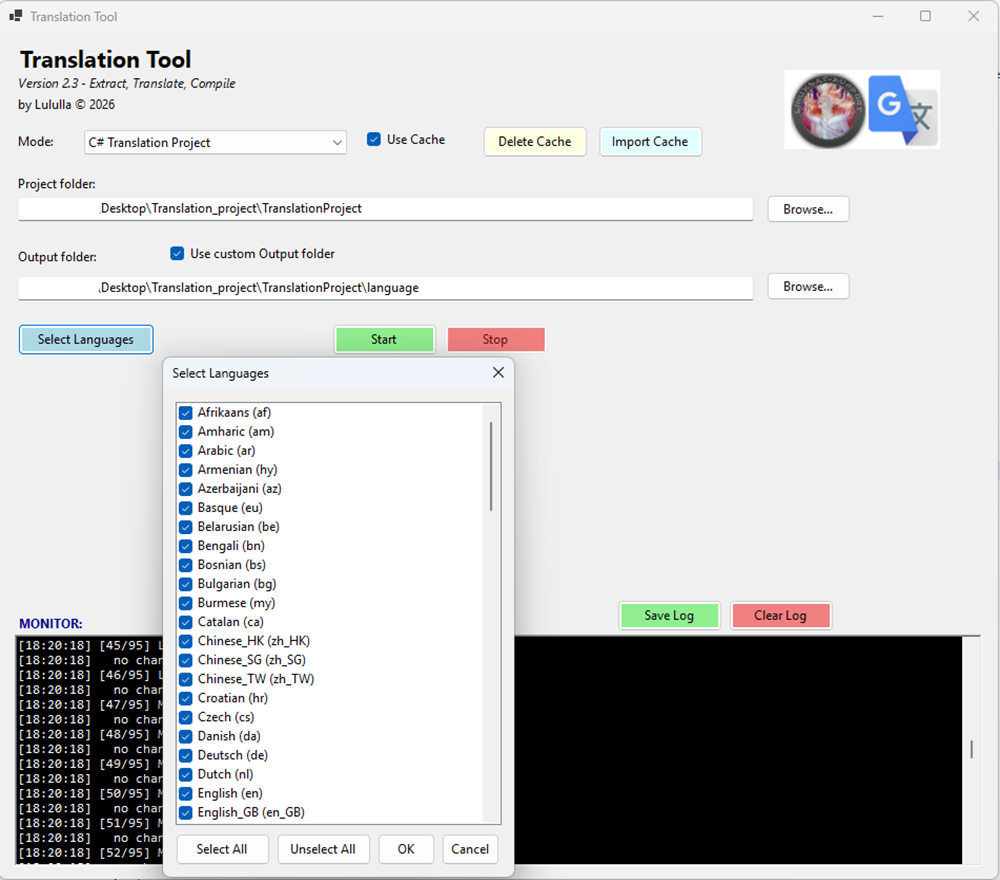The image size is (1000, 880).
Task: Uncheck the Chinese_TW (zh_TW) checkbox
Action: click(186, 679)
